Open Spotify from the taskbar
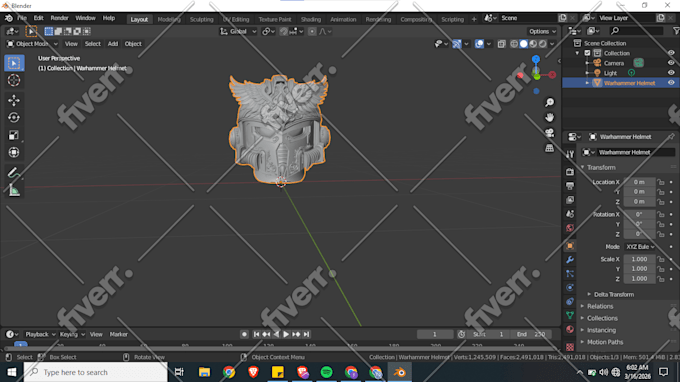Image resolution: width=680 pixels, height=382 pixels. tap(327, 372)
